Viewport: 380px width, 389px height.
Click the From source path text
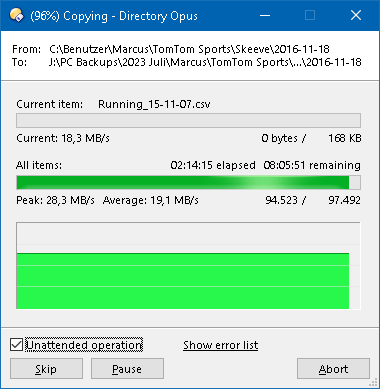pos(189,49)
